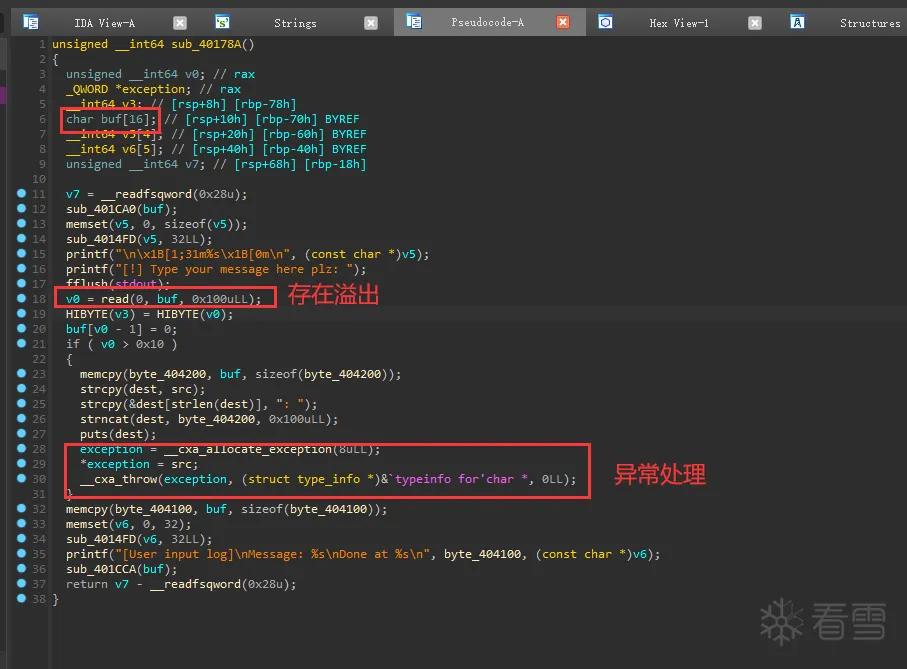Click byte_404100 in the printf line

482,554
